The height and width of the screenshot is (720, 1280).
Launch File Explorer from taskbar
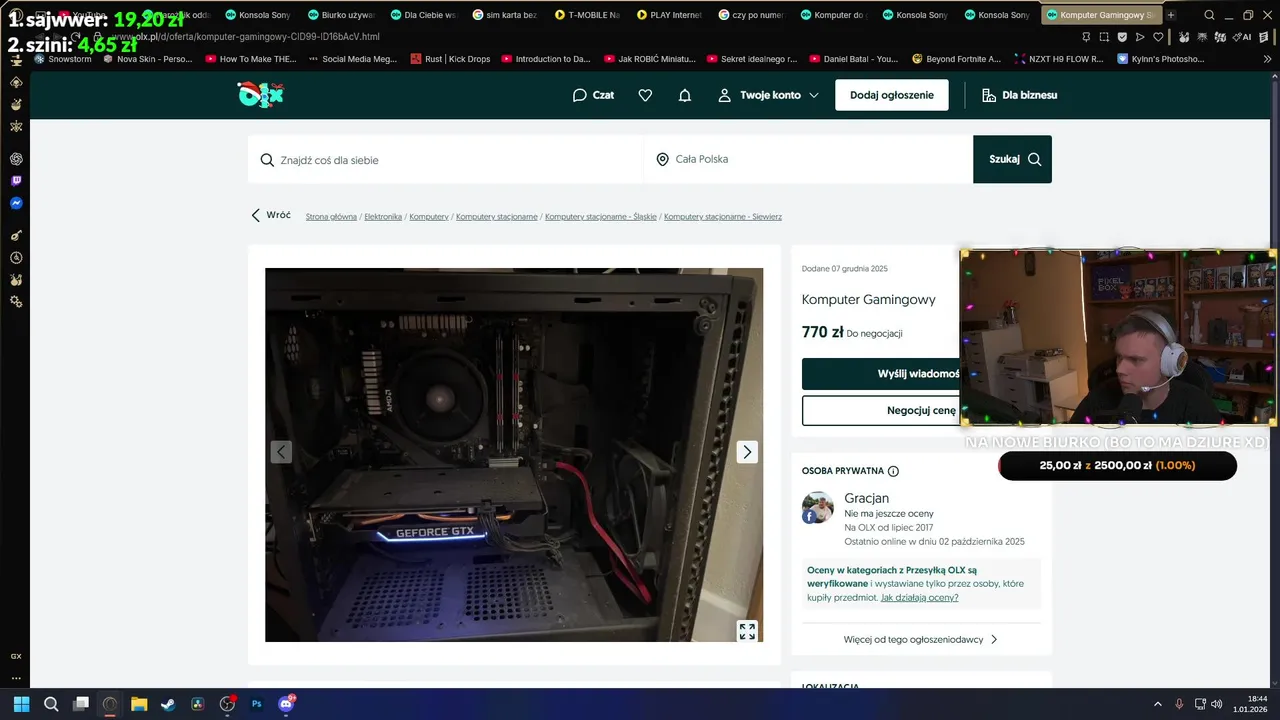pyautogui.click(x=139, y=704)
